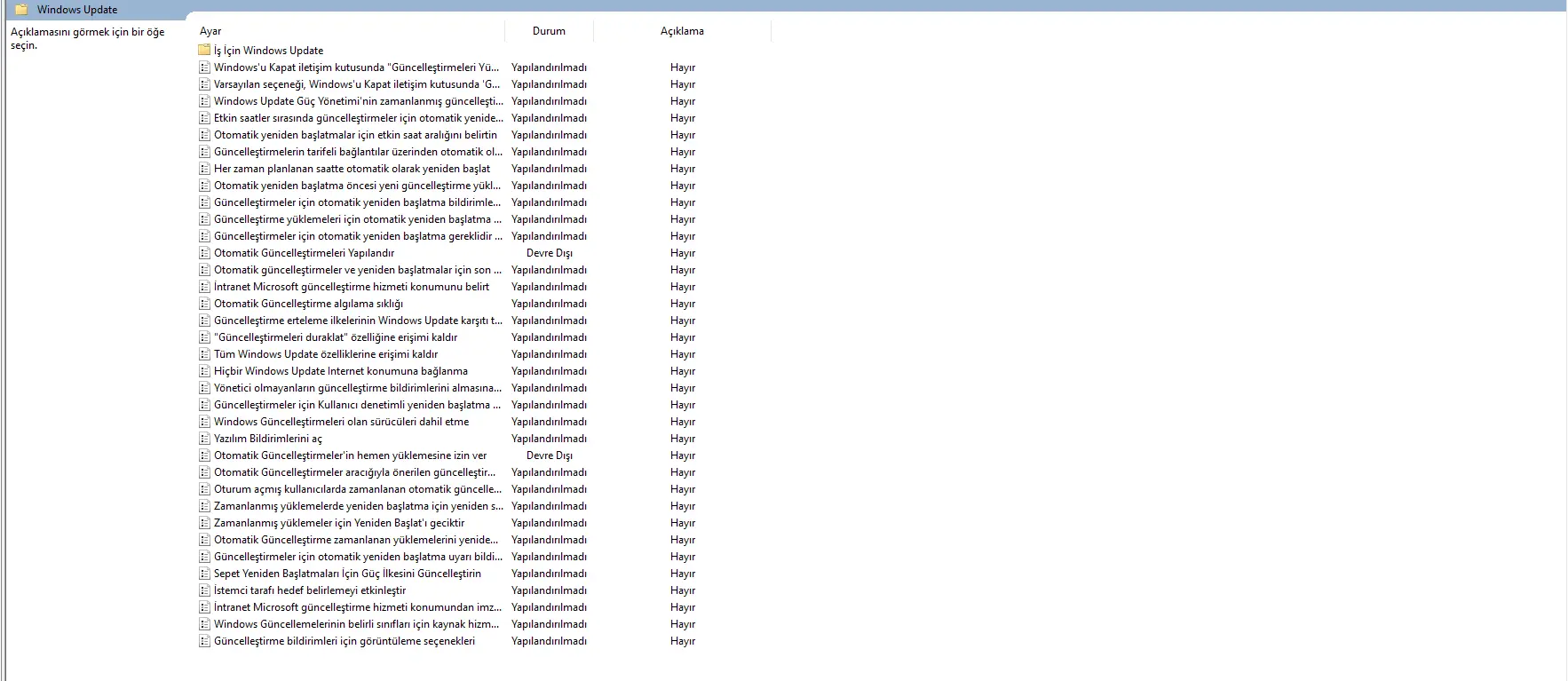
Task: Click icon for Windows Güncelleştirmeleri olan sürücüleri dahil etme
Action: (x=204, y=422)
